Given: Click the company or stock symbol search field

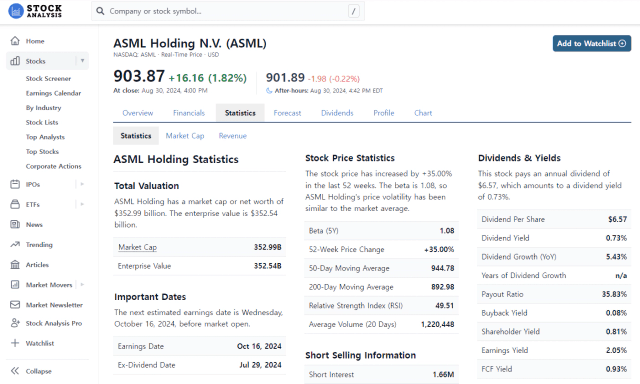Looking at the screenshot, I should pyautogui.click(x=228, y=11).
